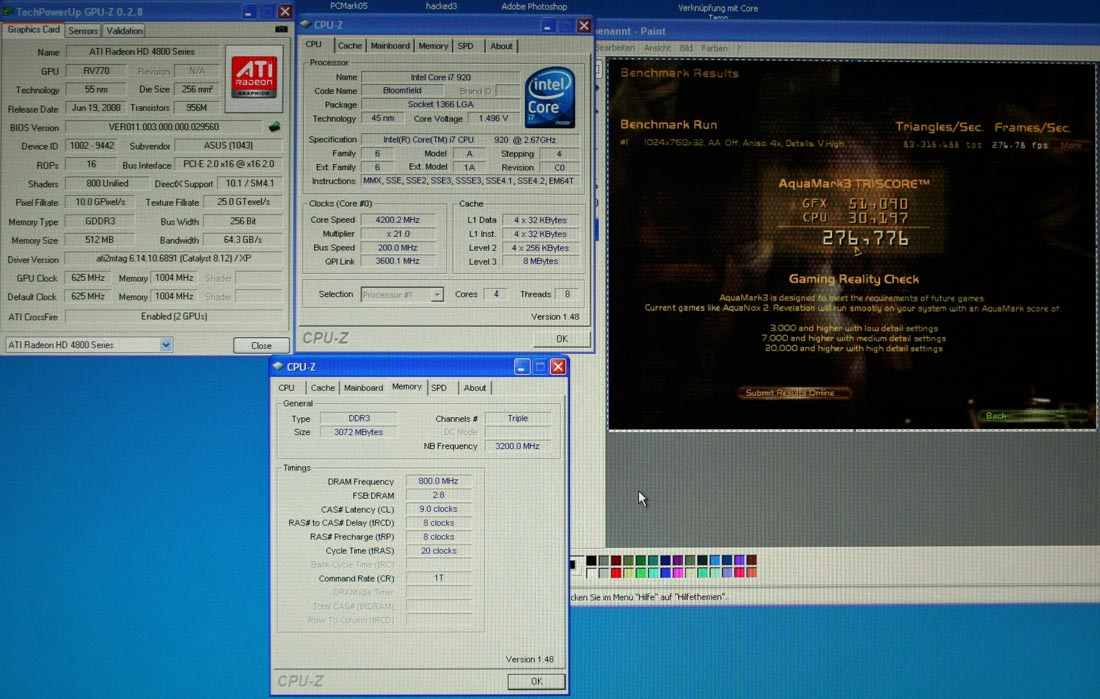This screenshot has height=699, width=1100.
Task: Open the ATI Radeon HD 4800 Series dropdown
Action: [x=166, y=345]
